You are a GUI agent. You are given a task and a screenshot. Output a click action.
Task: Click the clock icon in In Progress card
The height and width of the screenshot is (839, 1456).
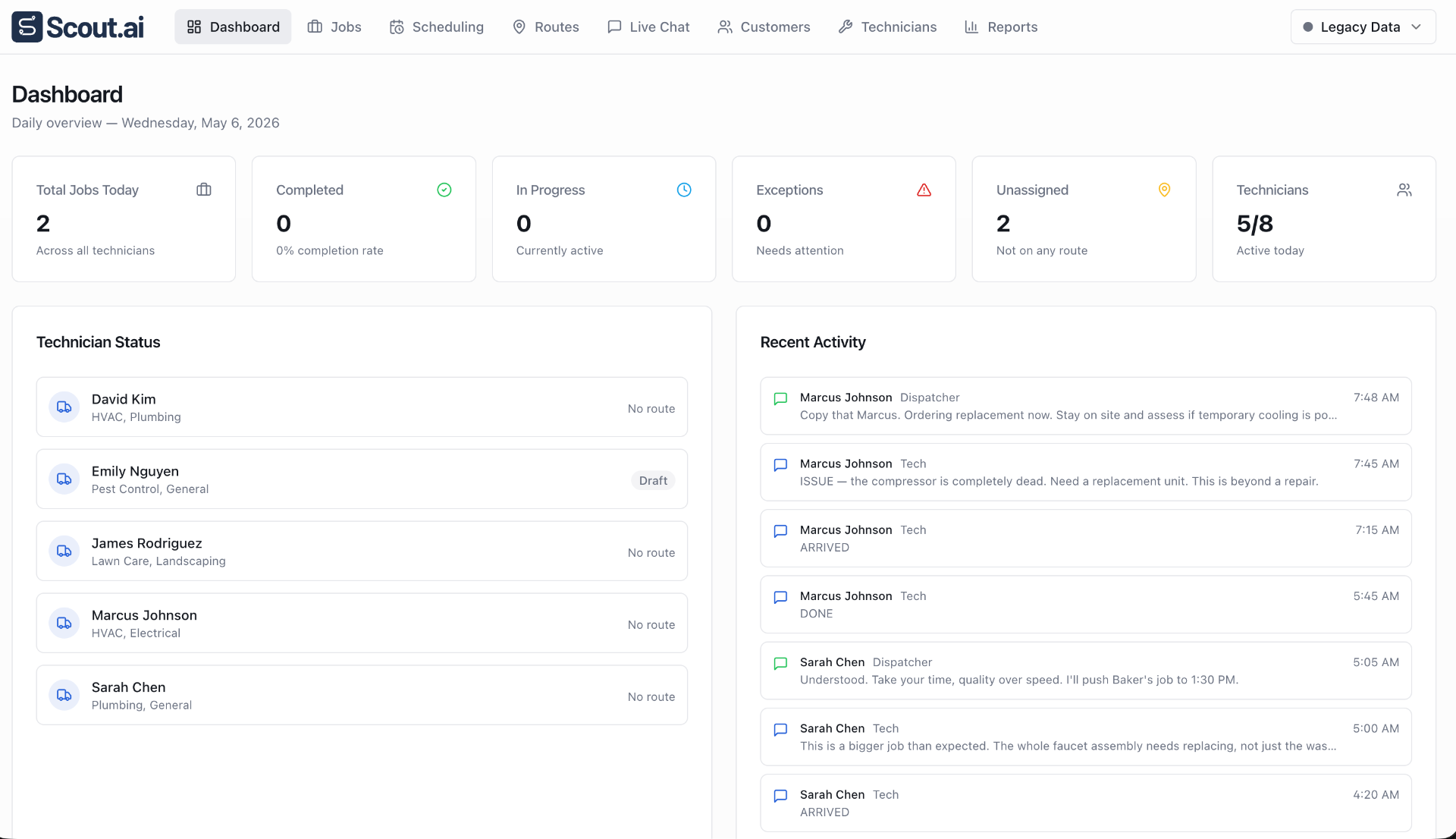[x=684, y=190]
